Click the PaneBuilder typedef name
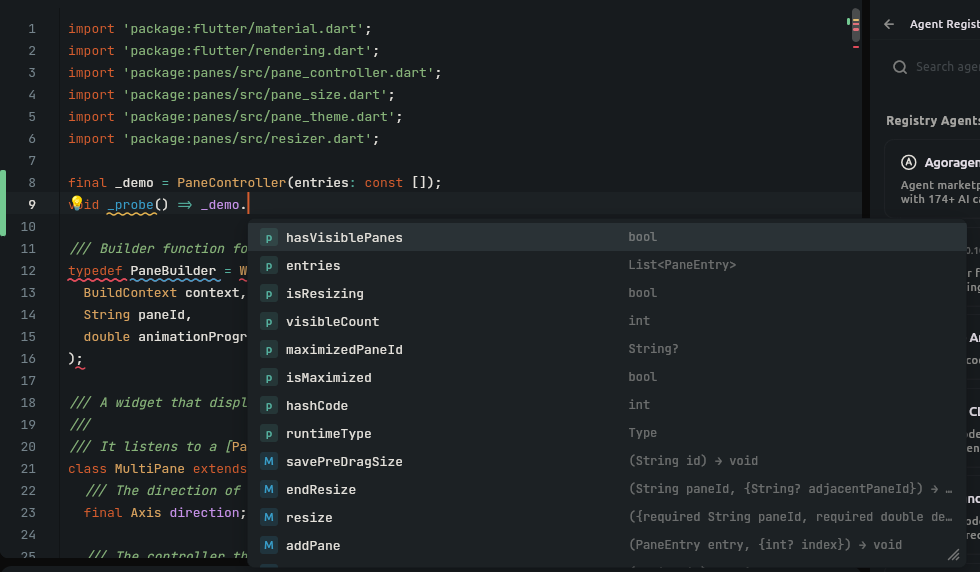This screenshot has height=572, width=980. click(x=173, y=271)
